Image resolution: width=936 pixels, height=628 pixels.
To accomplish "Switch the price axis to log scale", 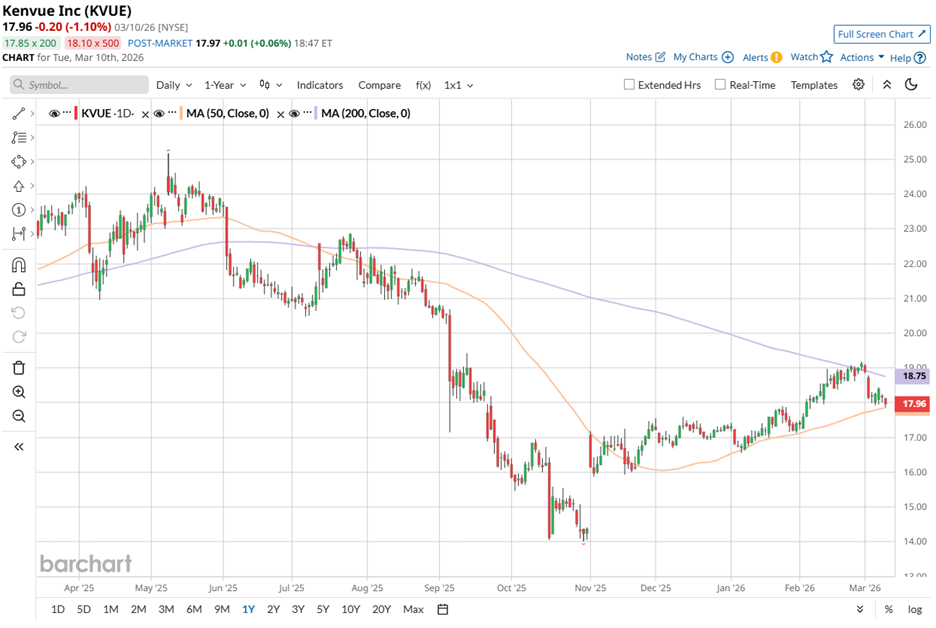I will (x=914, y=609).
